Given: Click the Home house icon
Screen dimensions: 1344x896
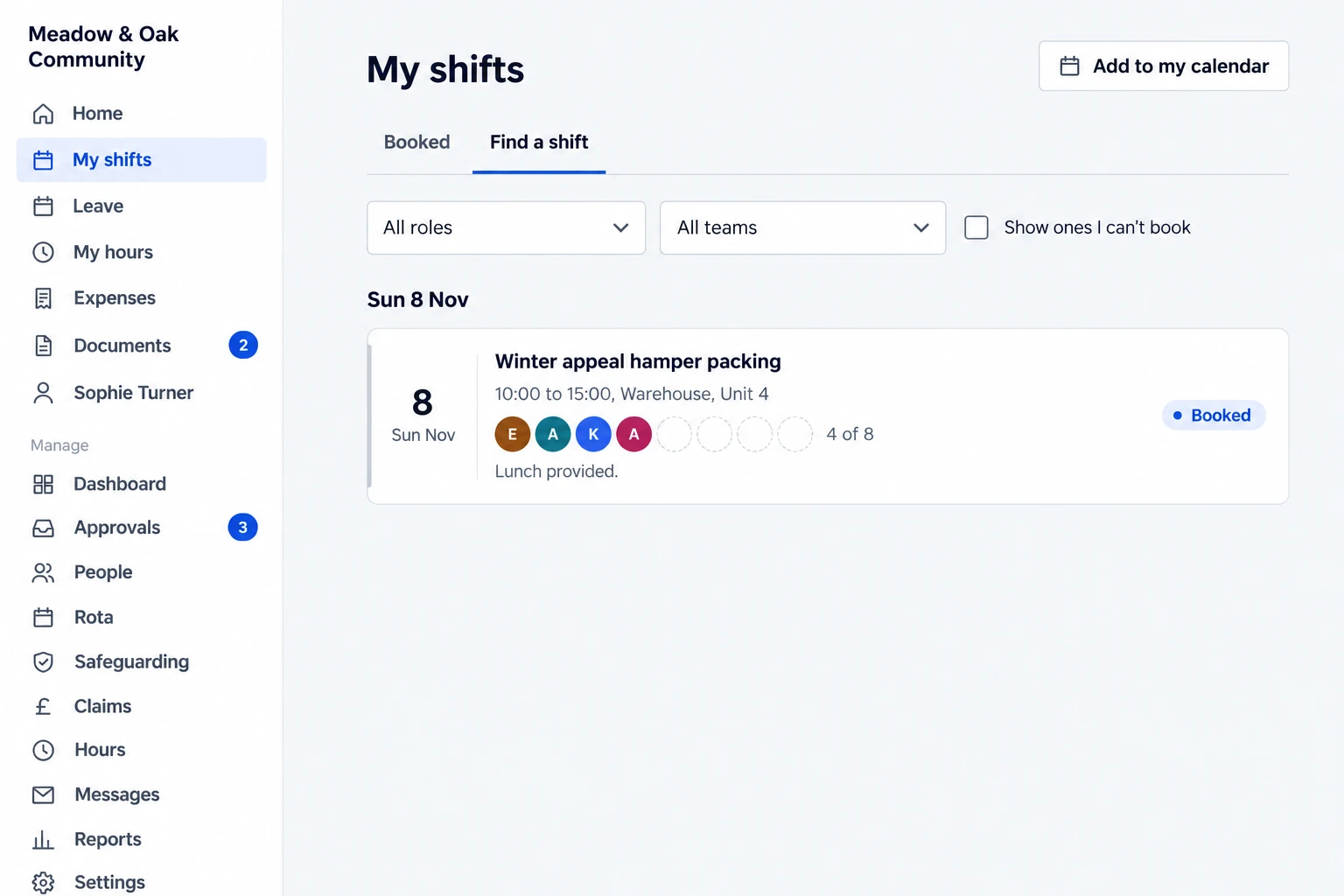Looking at the screenshot, I should [x=43, y=114].
